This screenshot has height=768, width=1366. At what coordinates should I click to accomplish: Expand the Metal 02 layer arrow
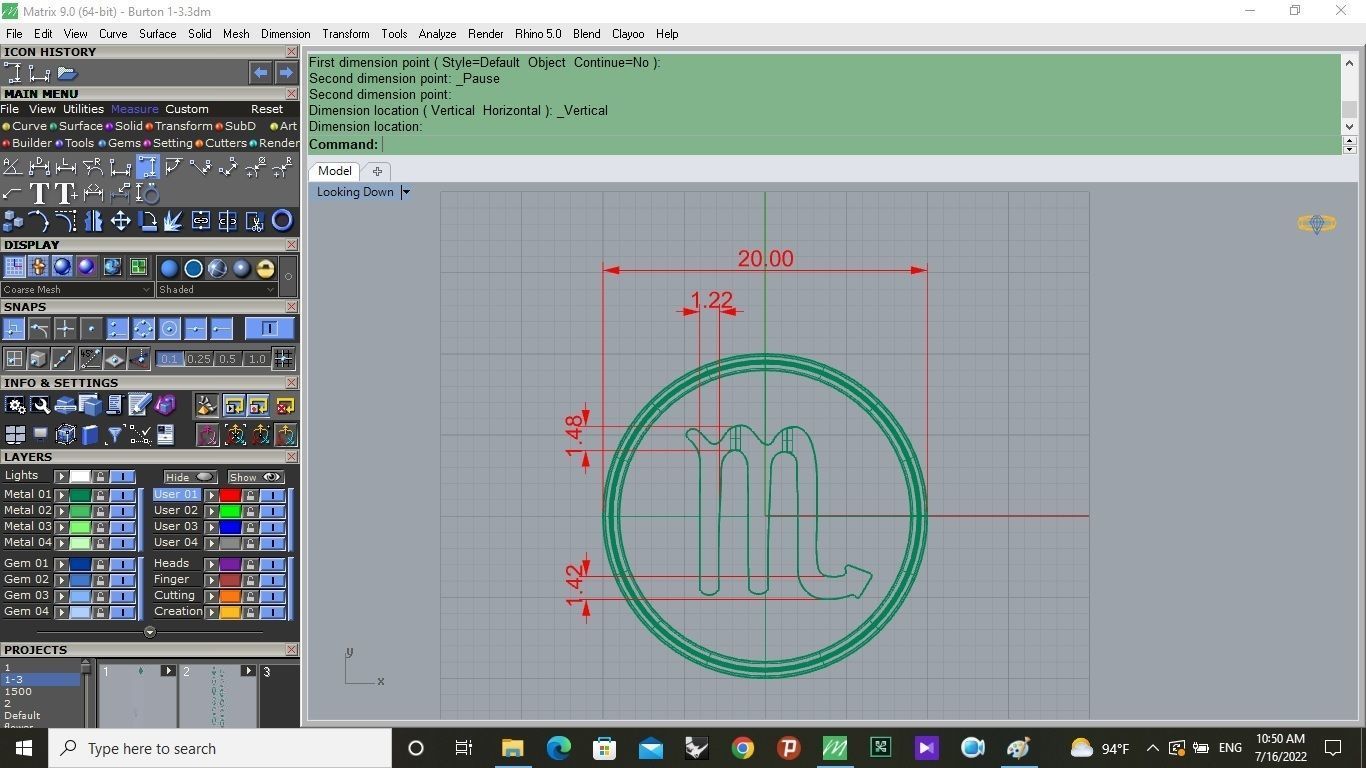tap(61, 510)
